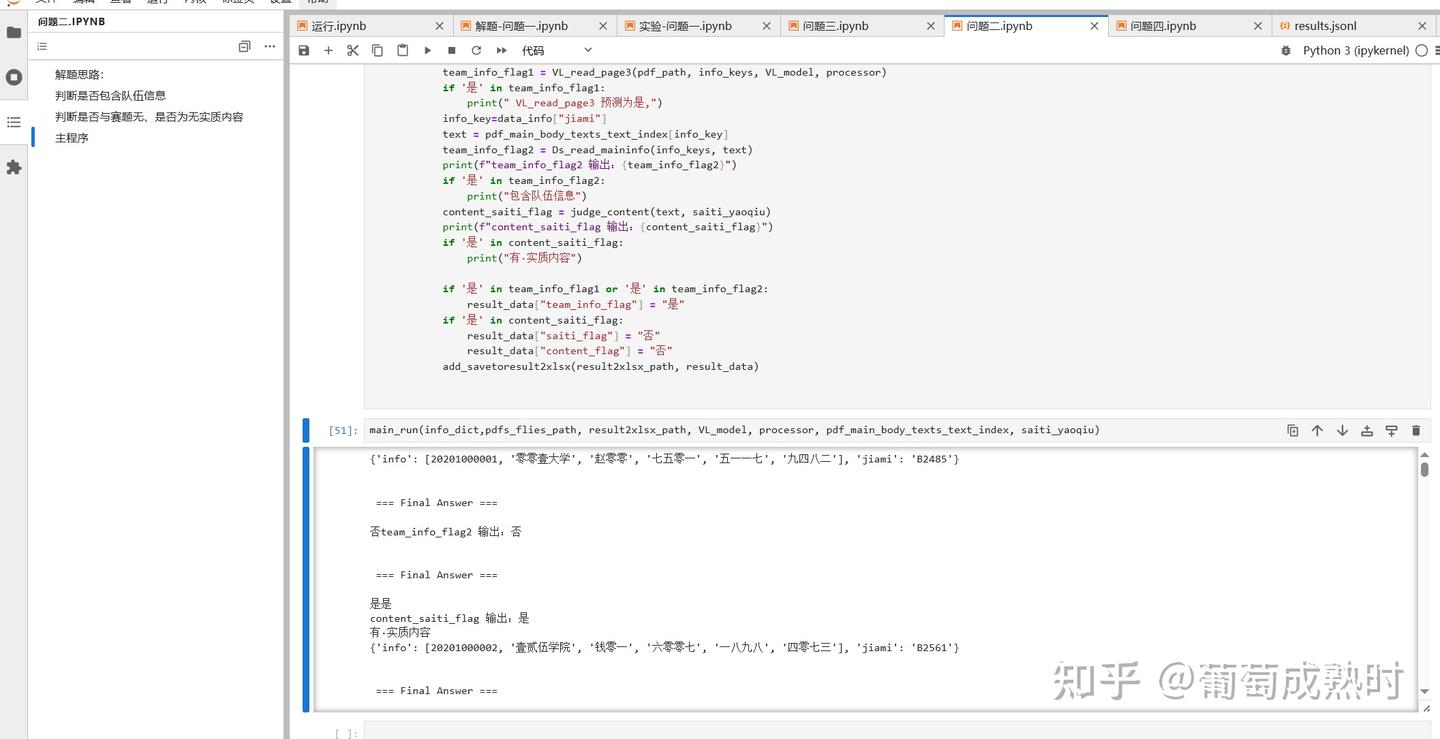Viewport: 1440px width, 739px height.
Task: Close the results.jsonl tab
Action: (1423, 26)
